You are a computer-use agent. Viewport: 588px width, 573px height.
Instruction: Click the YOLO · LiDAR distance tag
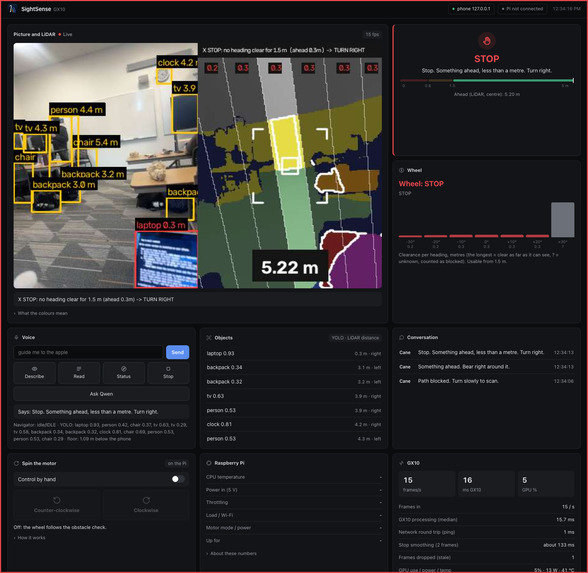(355, 338)
